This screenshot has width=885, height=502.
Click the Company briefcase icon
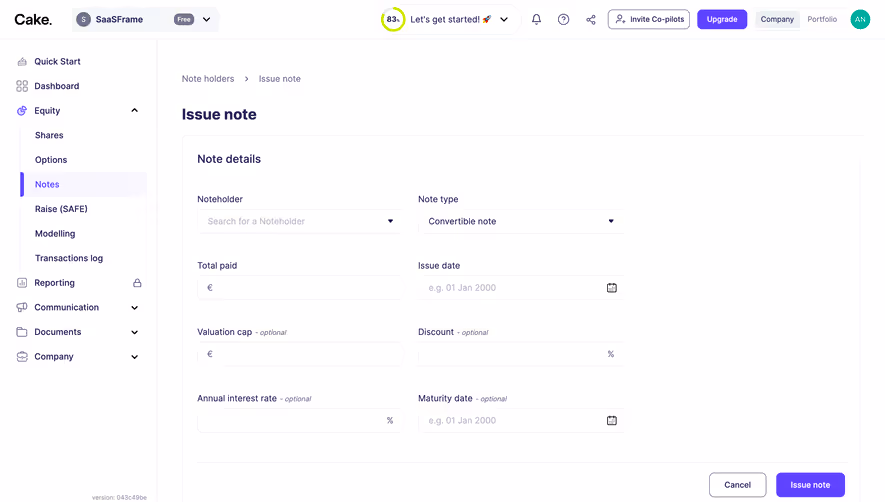[22, 357]
